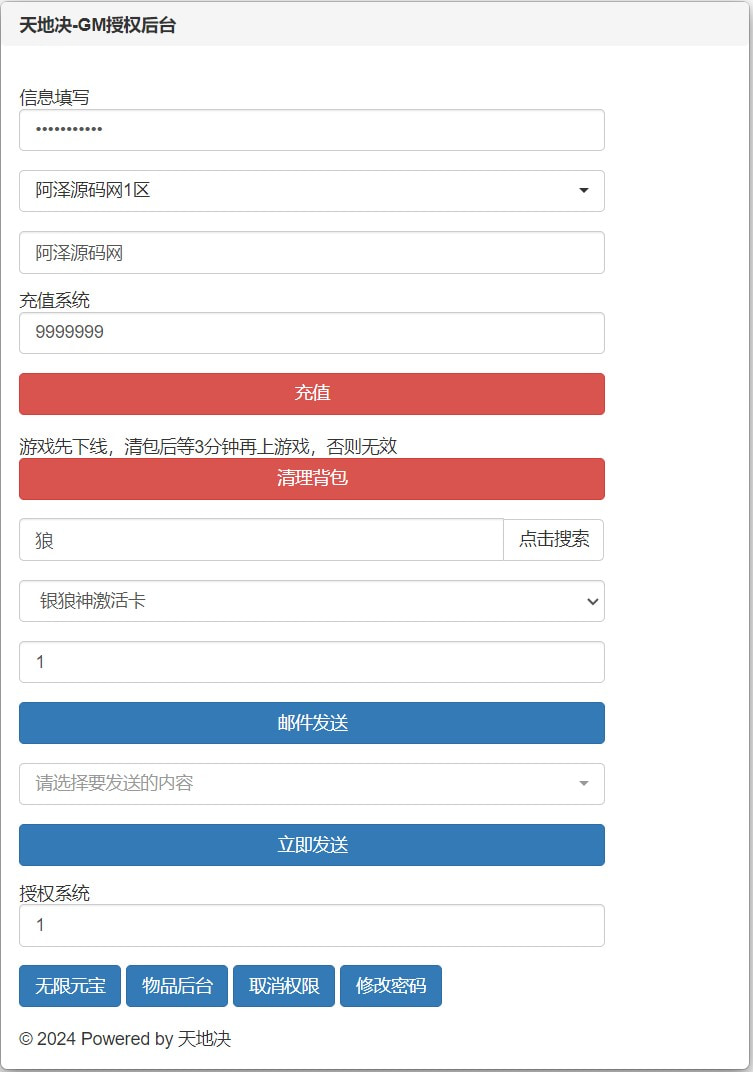Viewport: 753px width, 1072px height.
Task: Select the 修改密码 button
Action: 391,986
